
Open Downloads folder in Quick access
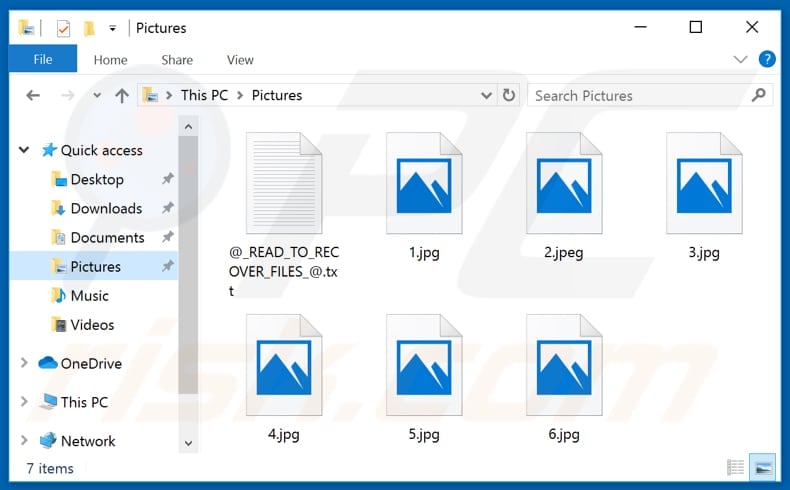click(x=106, y=208)
